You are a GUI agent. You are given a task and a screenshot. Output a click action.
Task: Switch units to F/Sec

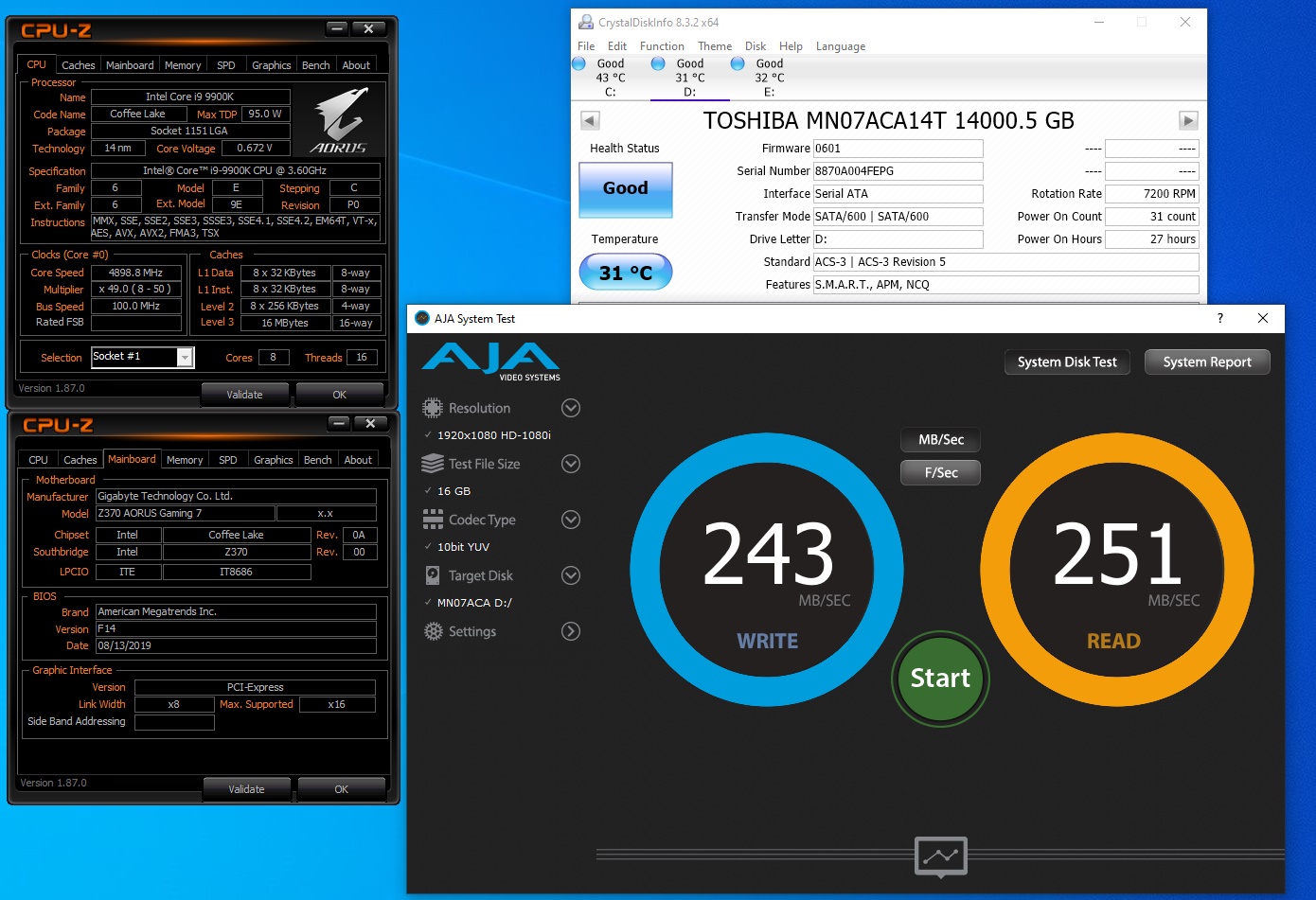940,472
